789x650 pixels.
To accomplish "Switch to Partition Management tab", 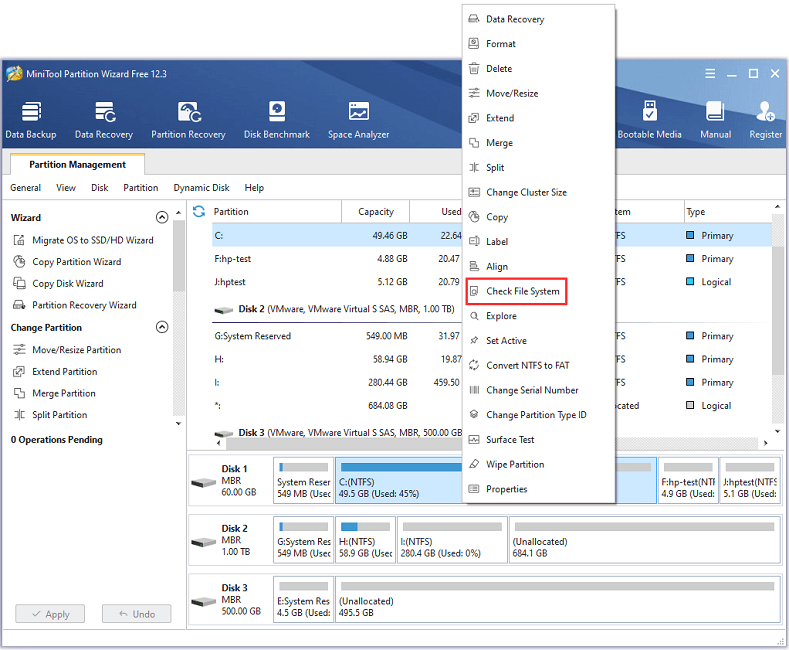I will pyautogui.click(x=77, y=165).
